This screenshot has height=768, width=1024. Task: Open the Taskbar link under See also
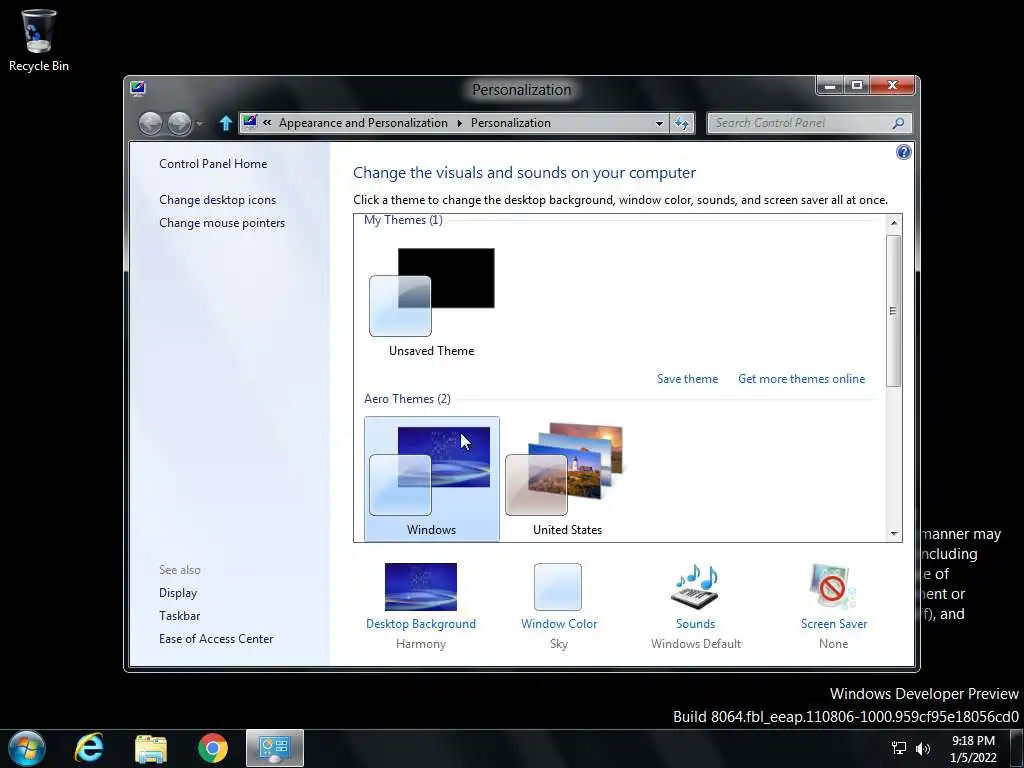point(180,616)
